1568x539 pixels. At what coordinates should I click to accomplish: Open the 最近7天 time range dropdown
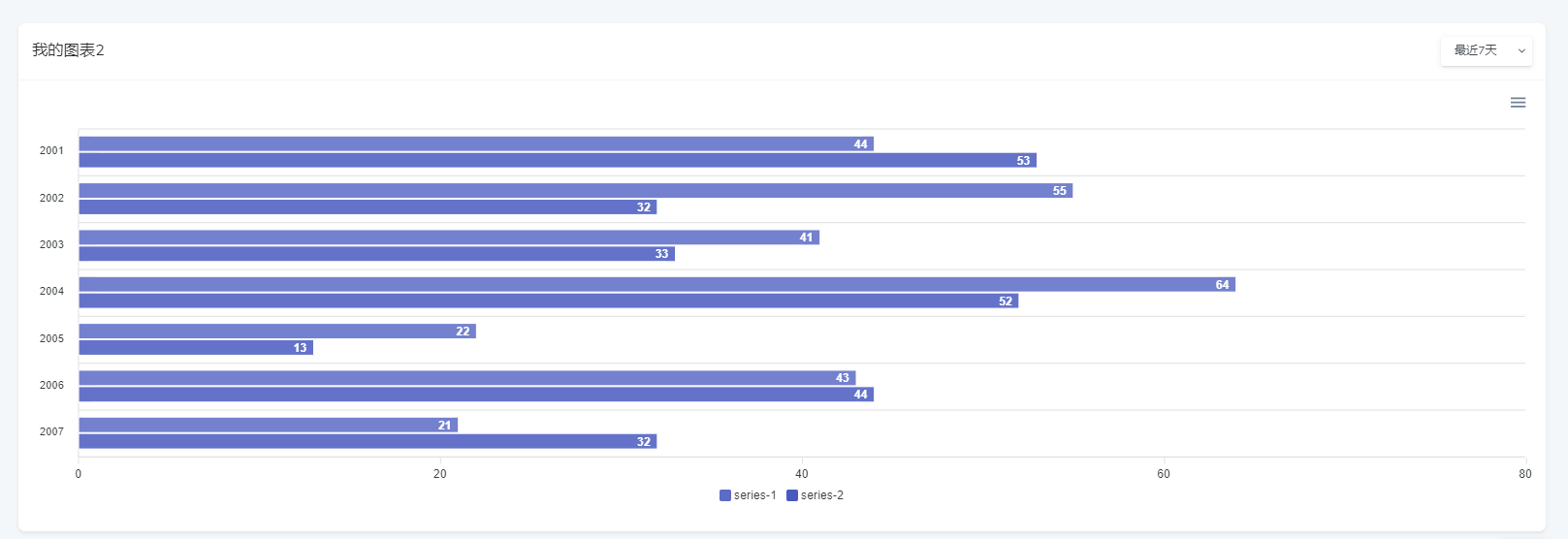1476,50
